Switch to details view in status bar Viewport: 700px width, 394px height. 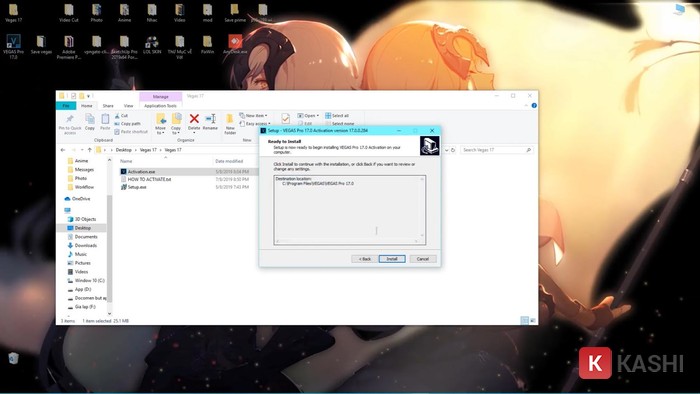pos(525,320)
